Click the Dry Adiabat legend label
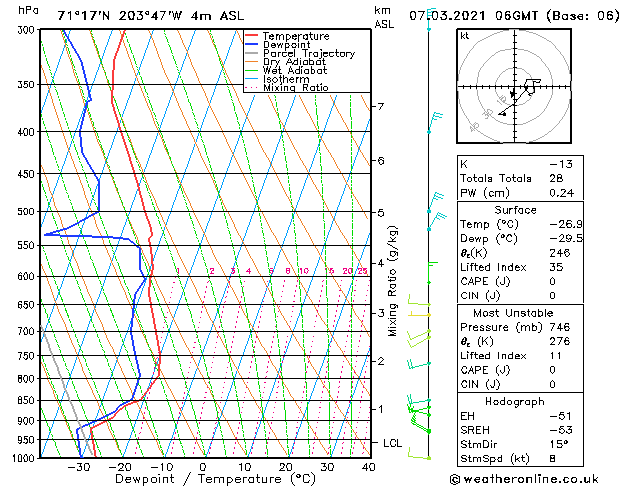 pyautogui.click(x=294, y=62)
